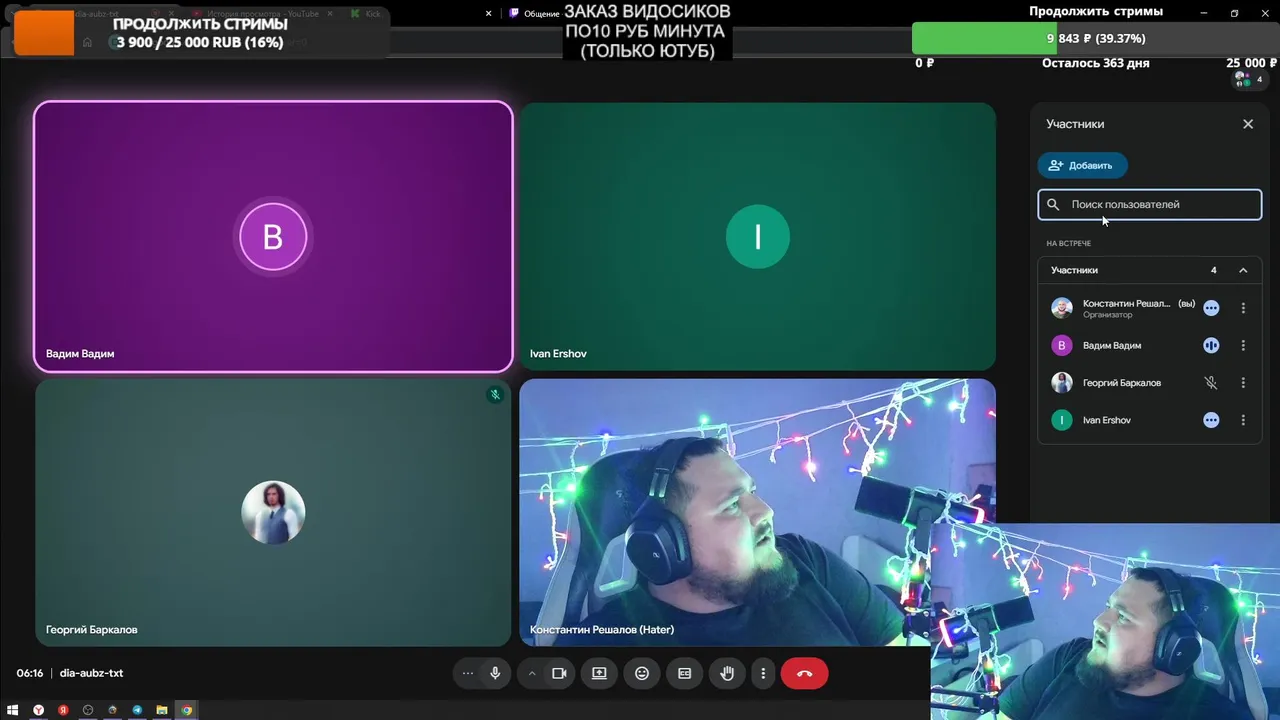This screenshot has width=1280, height=720.
Task: Click Константин Решалов's audio status icon
Action: pyautogui.click(x=1211, y=308)
